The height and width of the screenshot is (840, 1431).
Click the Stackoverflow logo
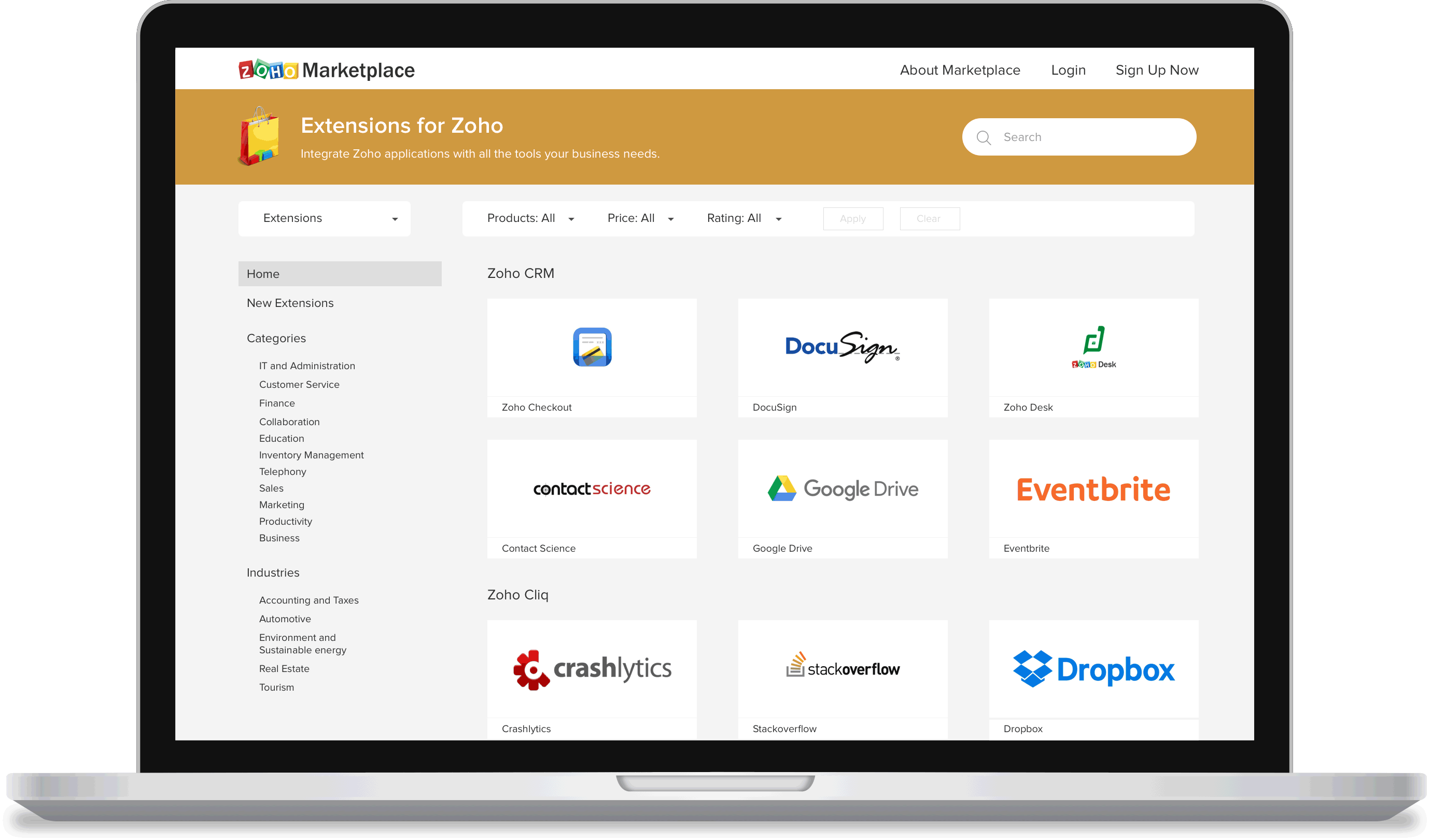pyautogui.click(x=842, y=666)
